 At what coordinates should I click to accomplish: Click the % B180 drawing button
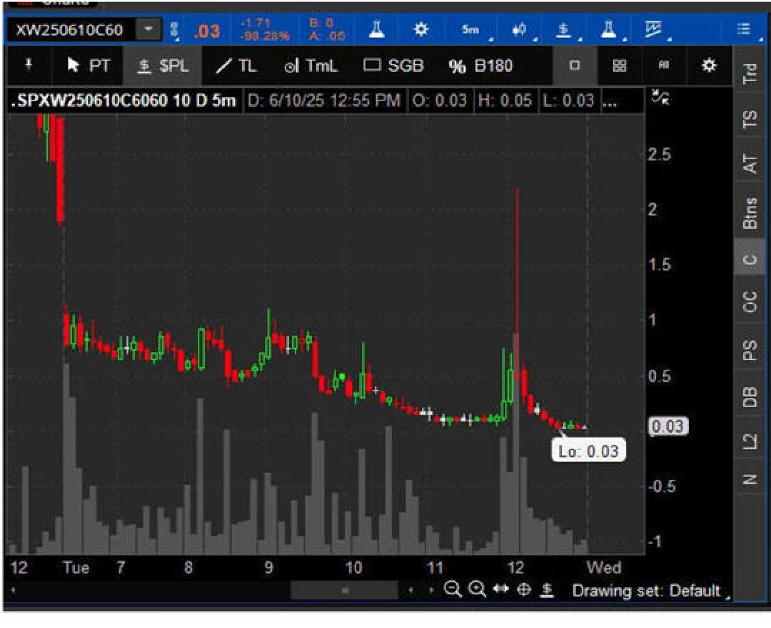[478, 66]
